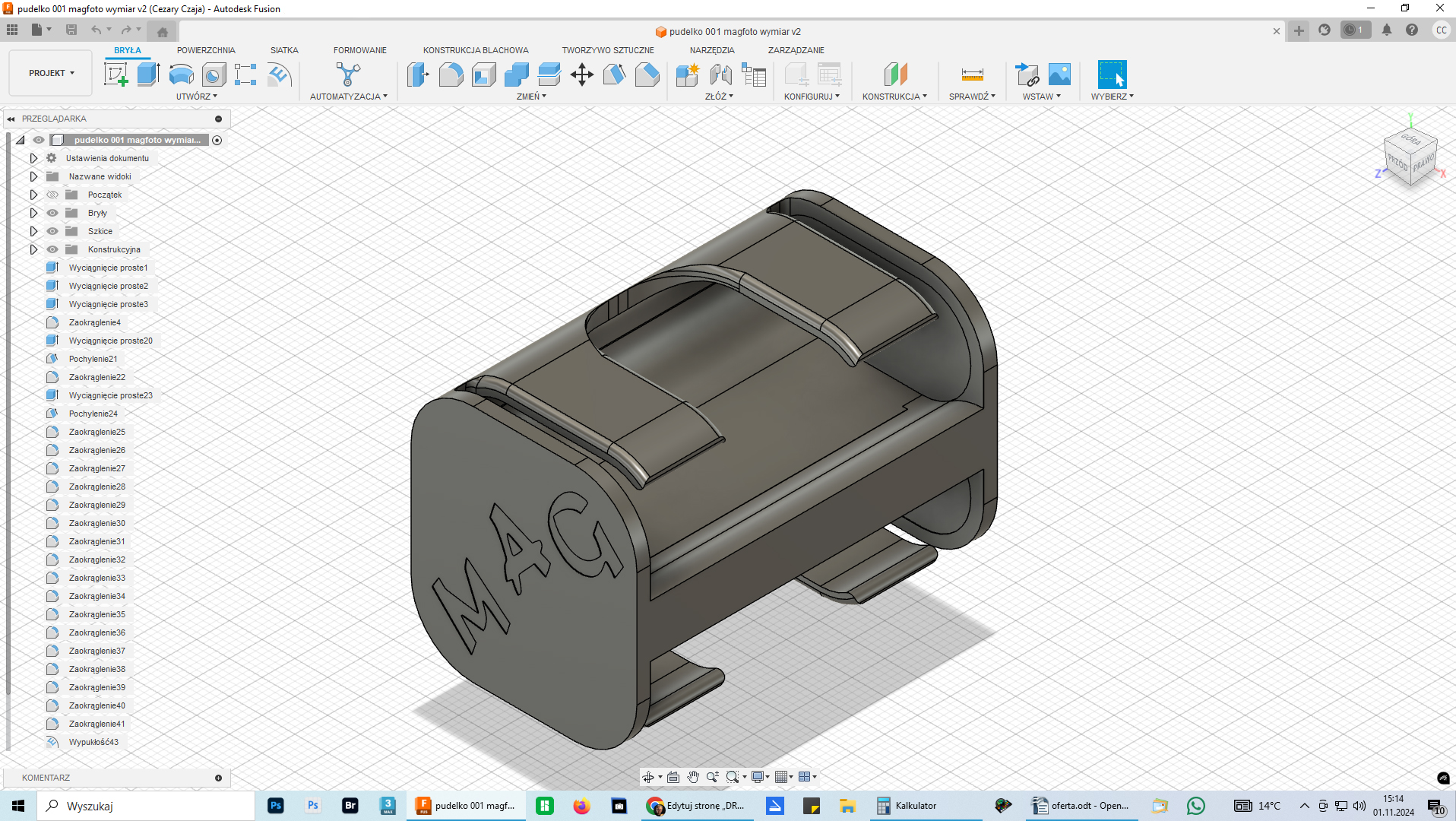Image resolution: width=1456 pixels, height=821 pixels.
Task: Activate the root component radio button
Action: tap(217, 140)
